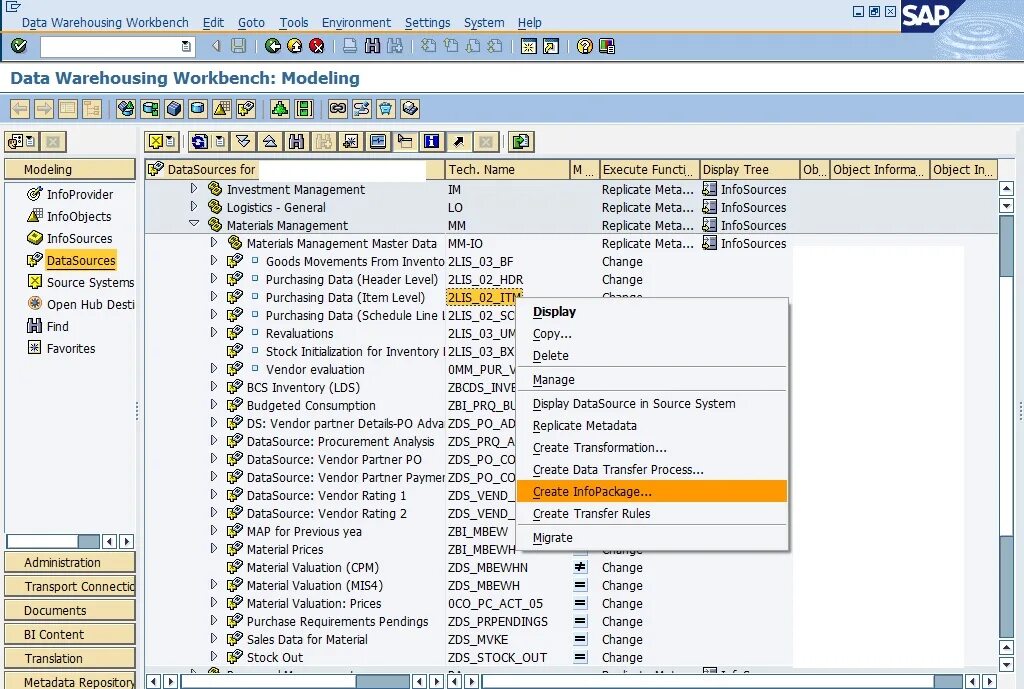Open the Transport Connection section button
This screenshot has height=689, width=1024.
click(70, 586)
